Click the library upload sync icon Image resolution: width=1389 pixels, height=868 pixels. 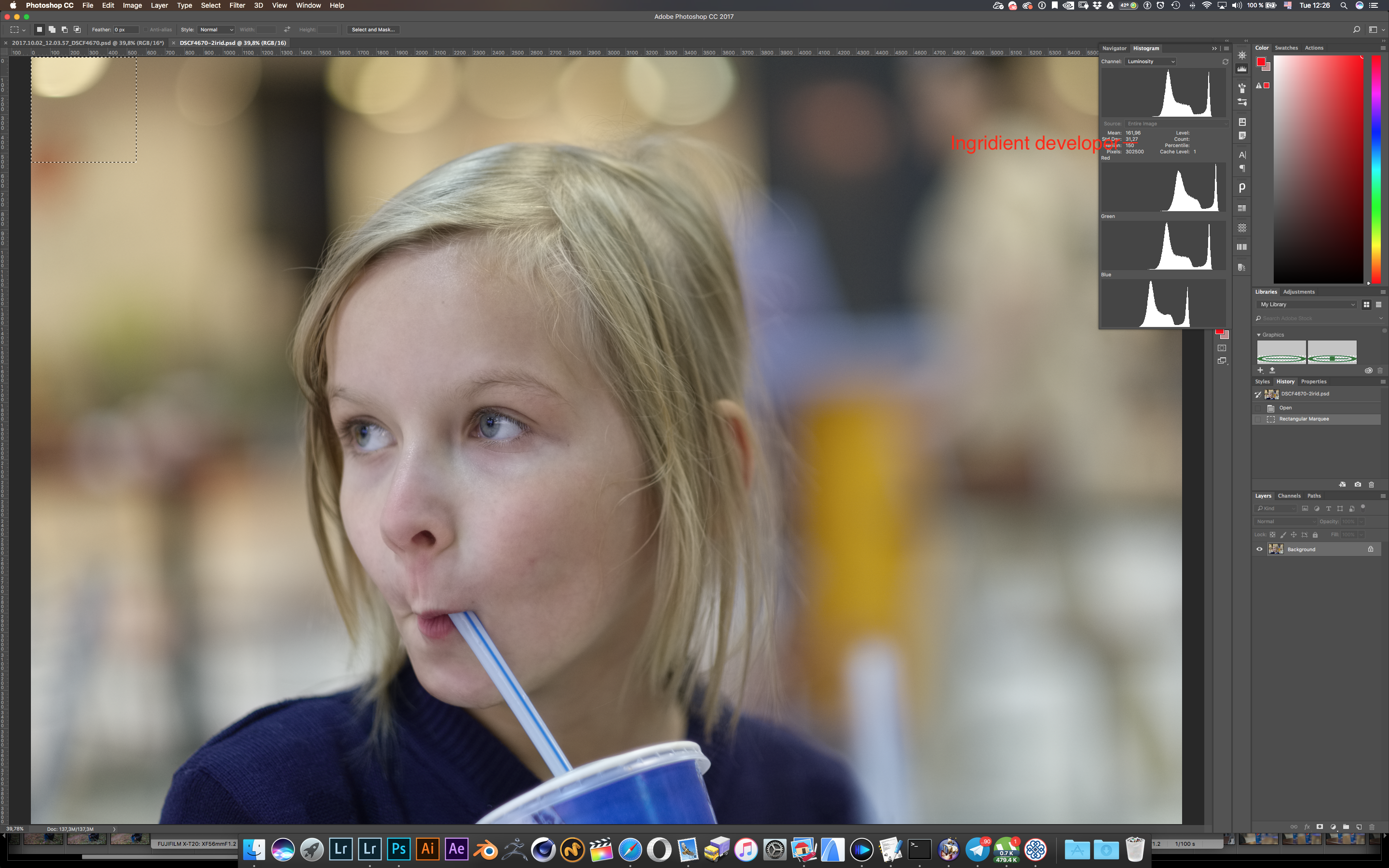[x=1272, y=370]
